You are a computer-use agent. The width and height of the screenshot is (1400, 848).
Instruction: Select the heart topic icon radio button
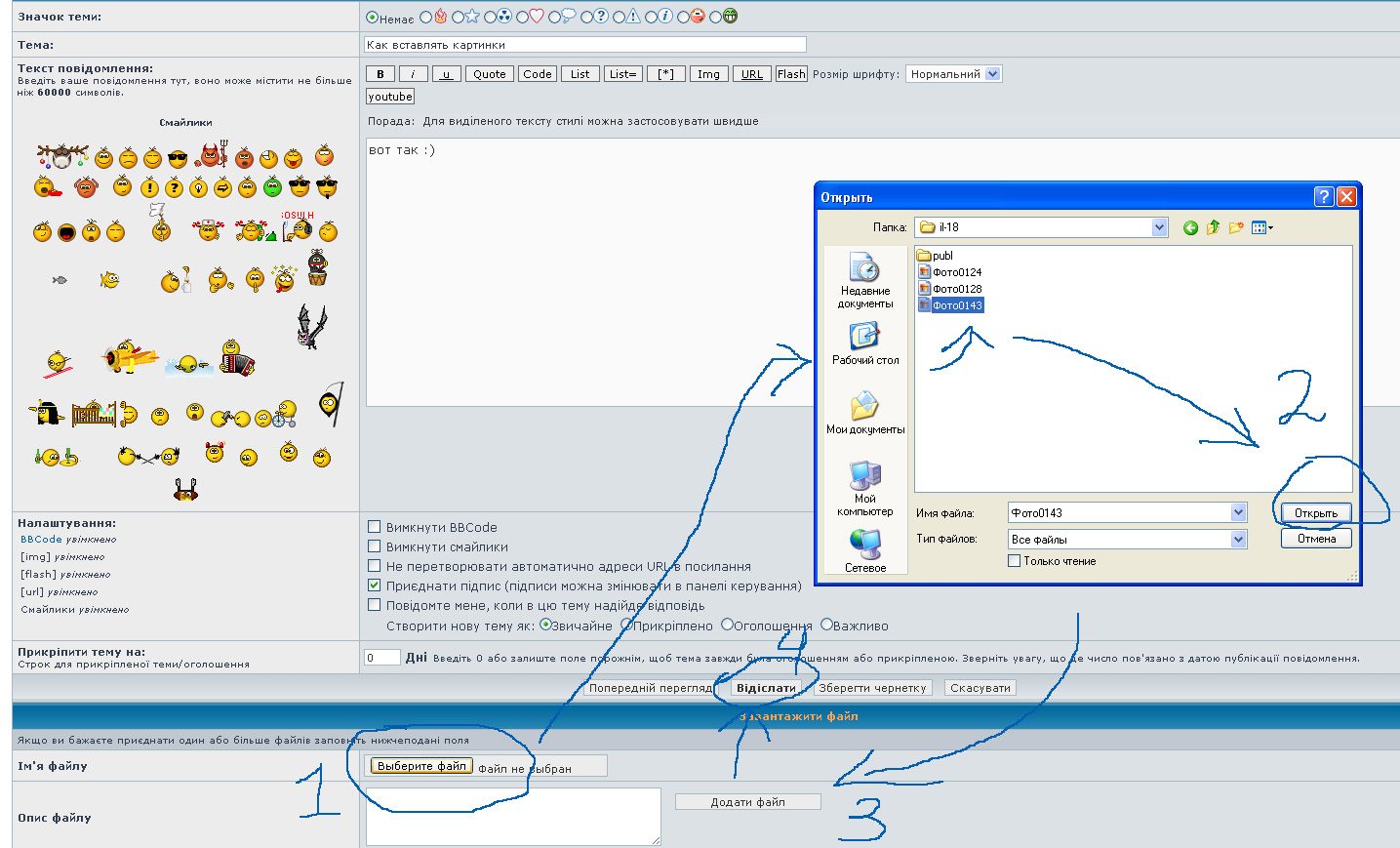pyautogui.click(x=523, y=17)
